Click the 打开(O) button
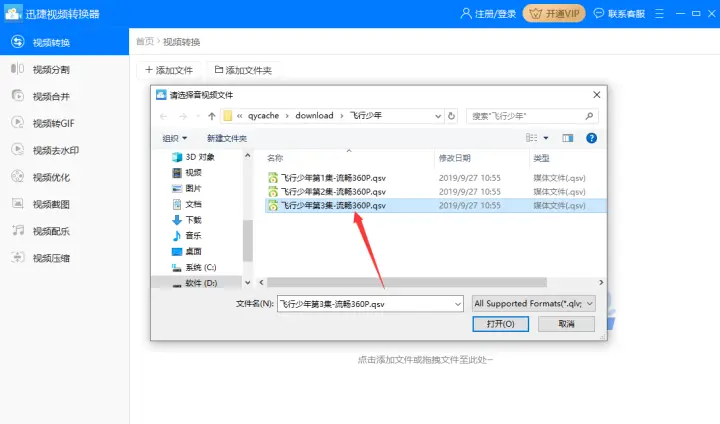720x424 pixels. 501,324
